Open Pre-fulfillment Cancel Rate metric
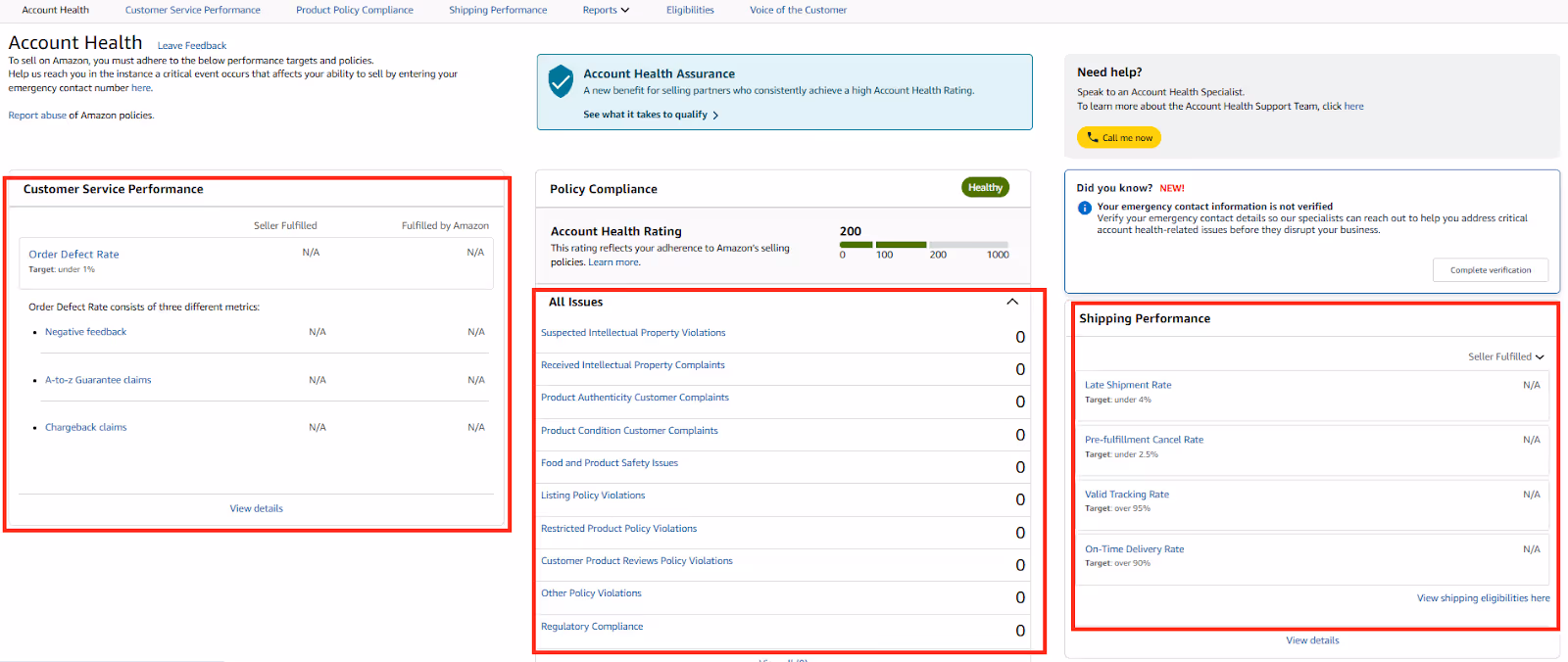 1144,440
